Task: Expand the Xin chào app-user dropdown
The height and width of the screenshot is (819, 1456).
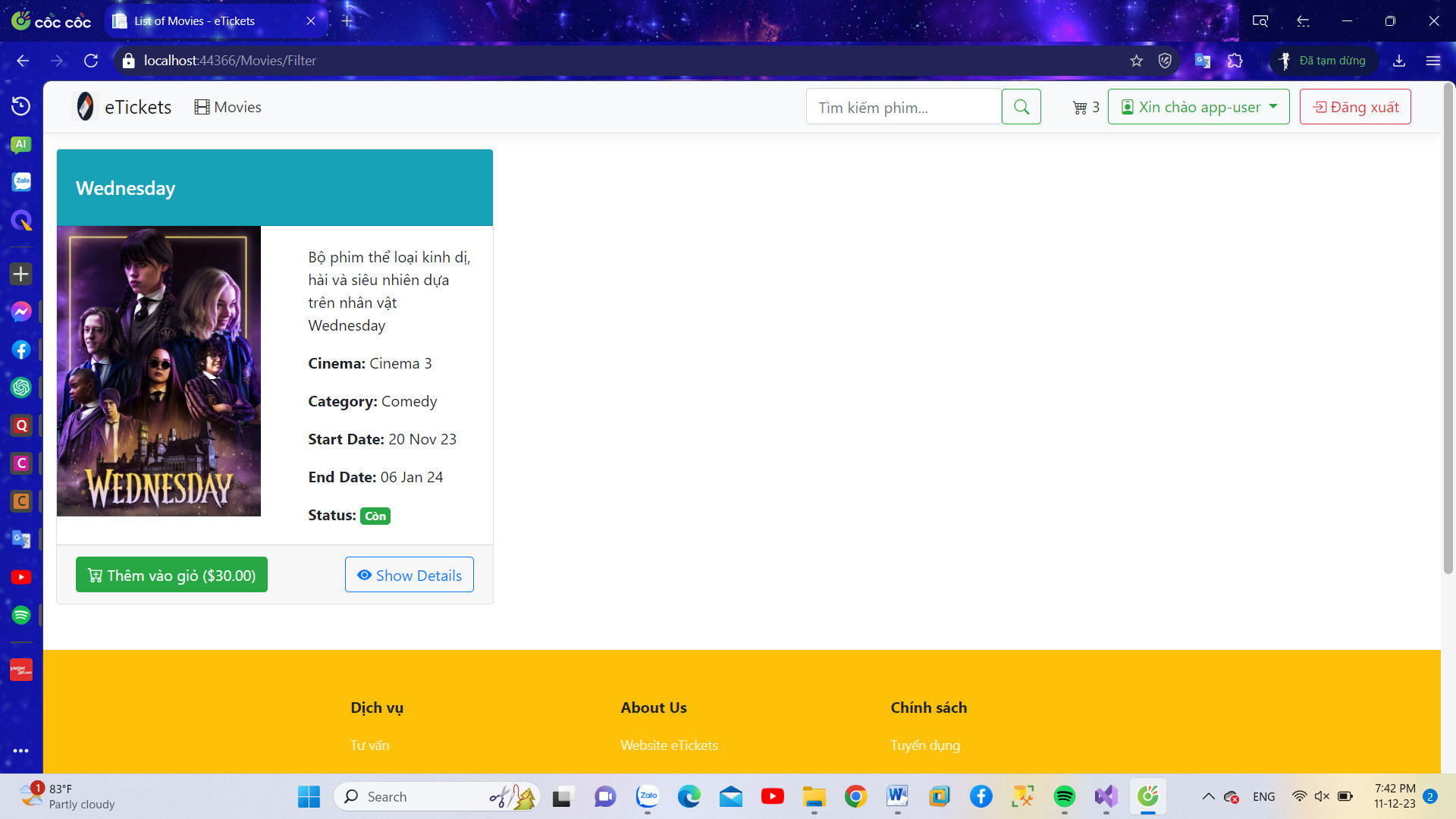Action: click(x=1198, y=106)
